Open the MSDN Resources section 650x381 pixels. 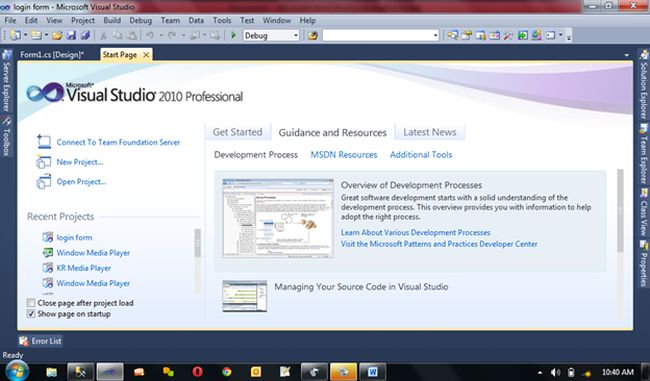pyautogui.click(x=344, y=155)
